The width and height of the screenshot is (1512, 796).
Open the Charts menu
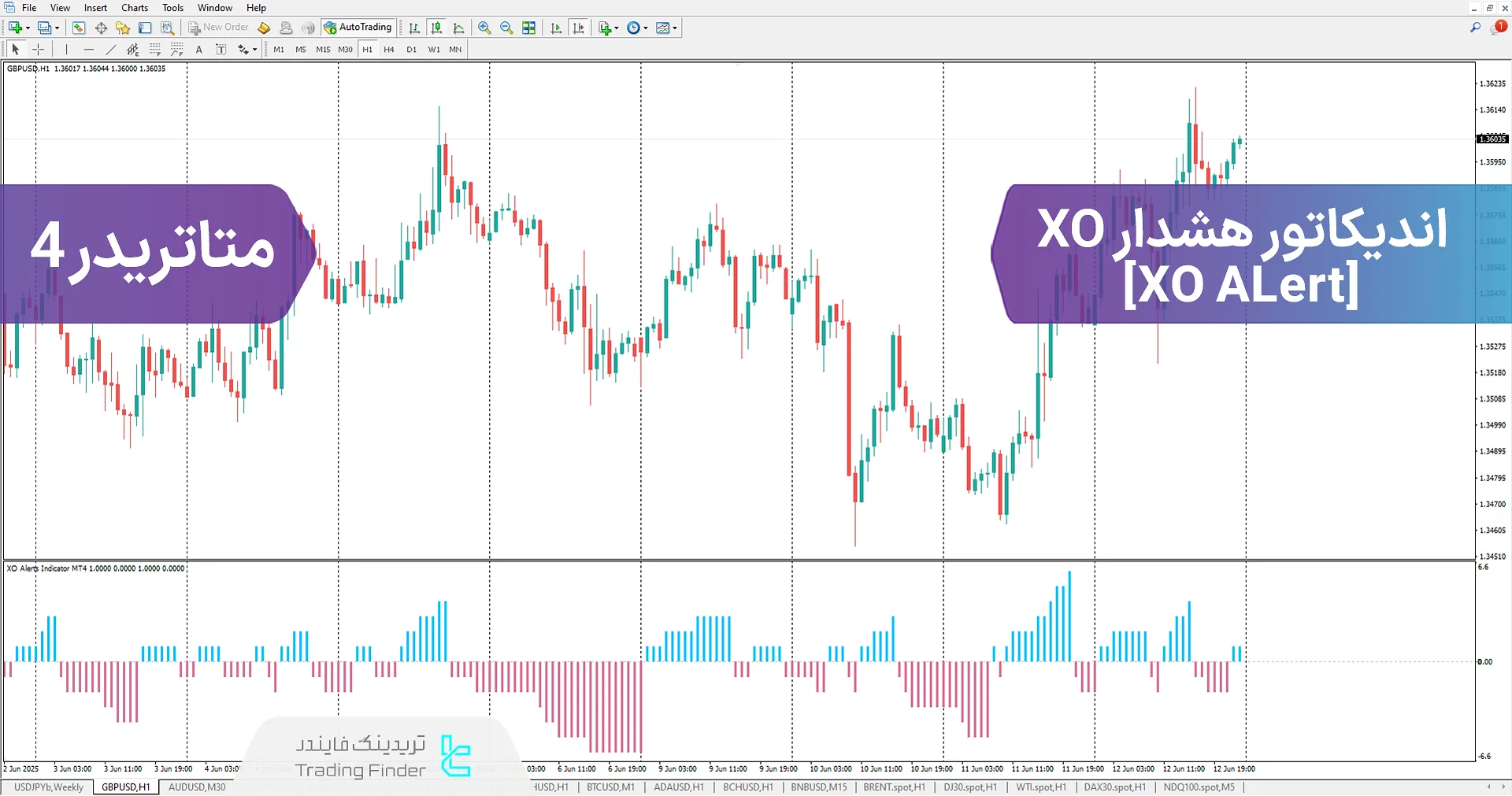click(134, 7)
